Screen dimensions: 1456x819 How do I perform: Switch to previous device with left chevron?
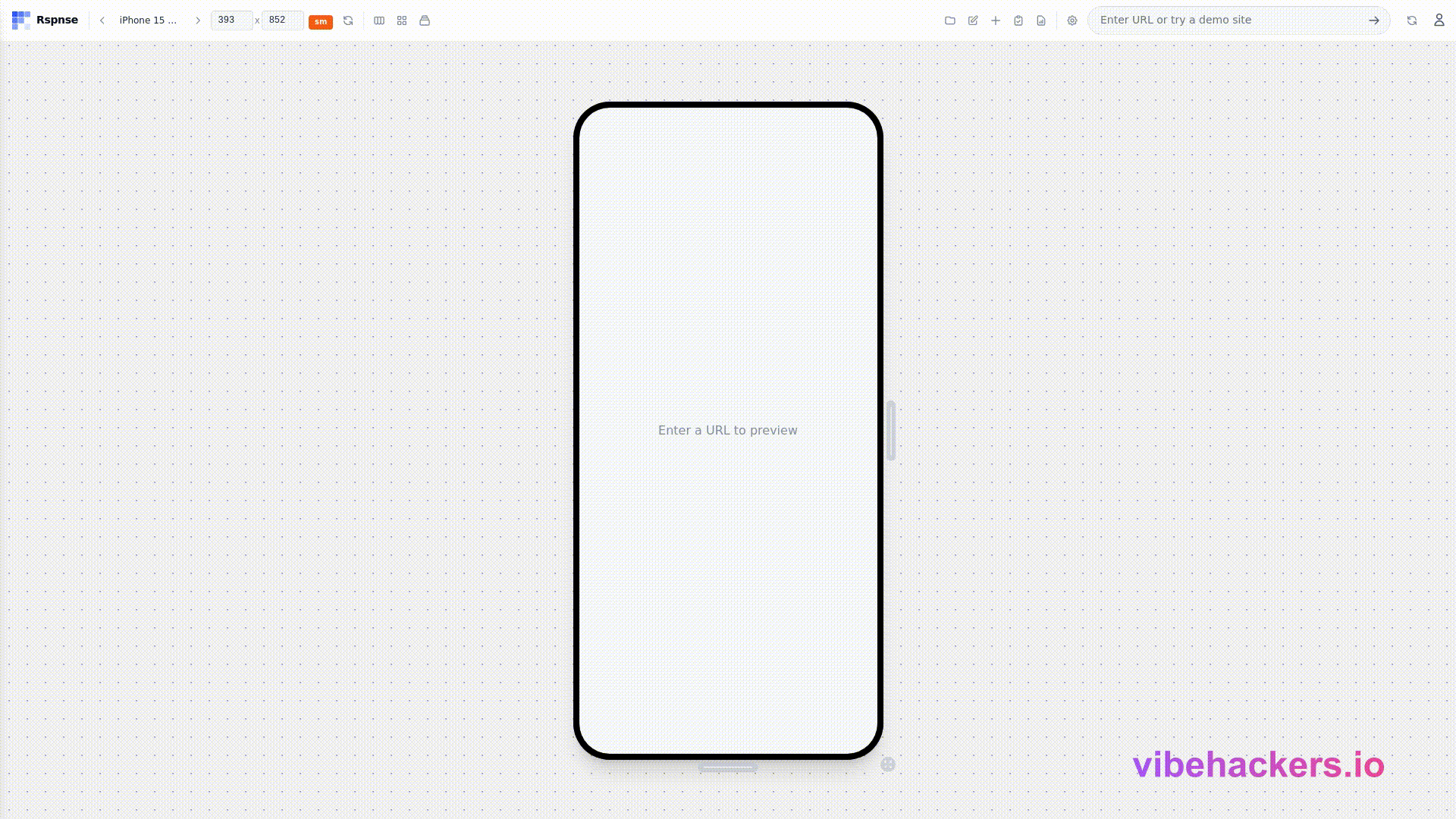click(102, 20)
